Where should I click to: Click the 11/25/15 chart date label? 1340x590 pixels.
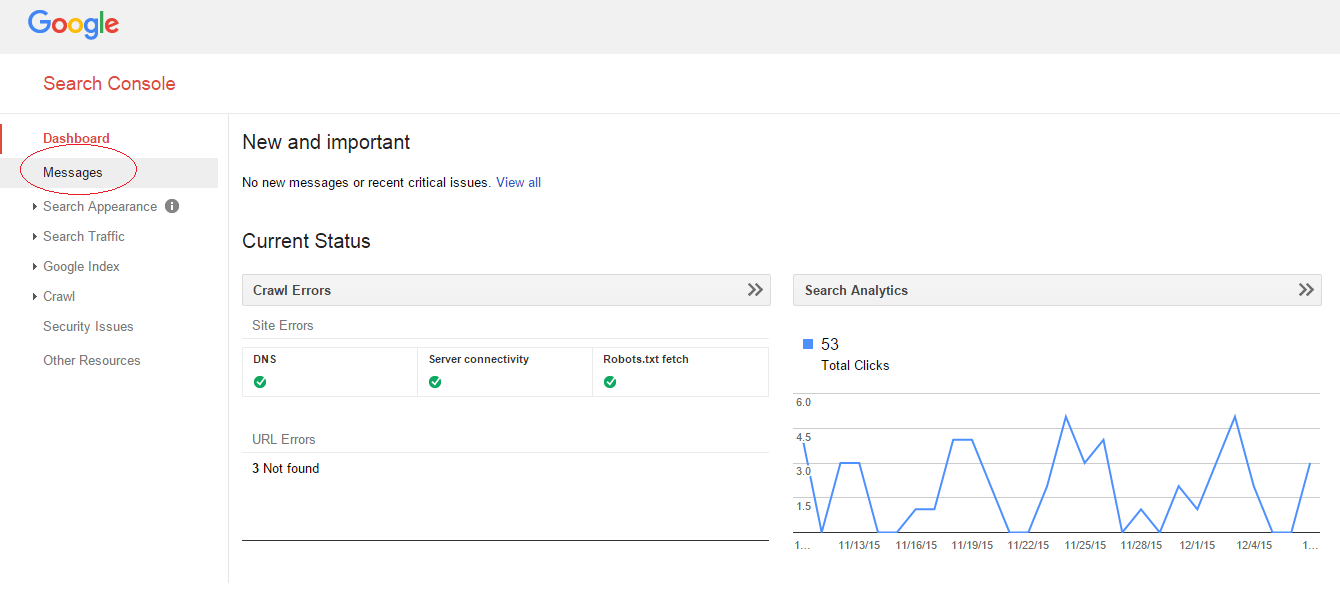tap(1085, 545)
